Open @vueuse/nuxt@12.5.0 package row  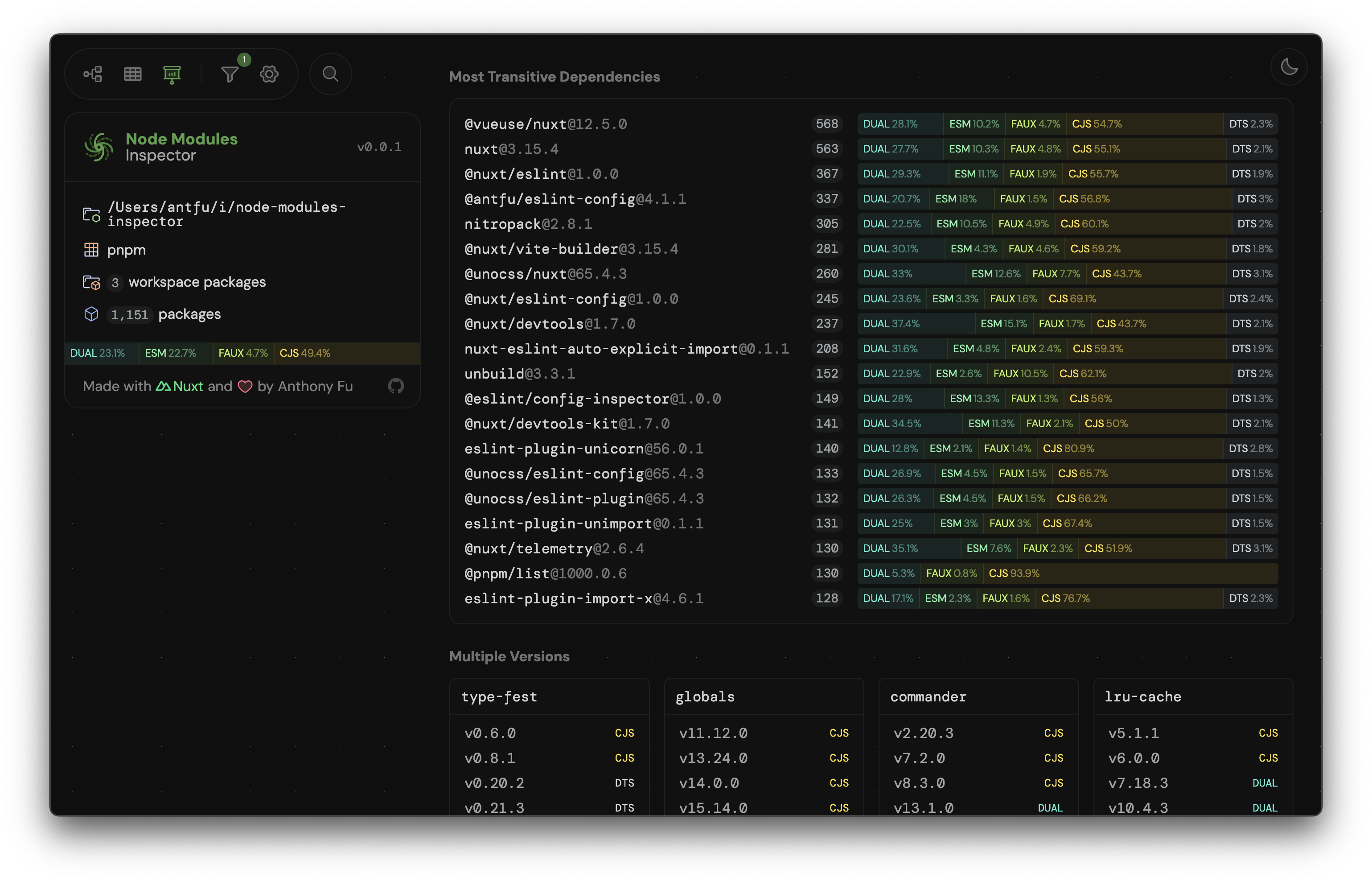pos(871,124)
